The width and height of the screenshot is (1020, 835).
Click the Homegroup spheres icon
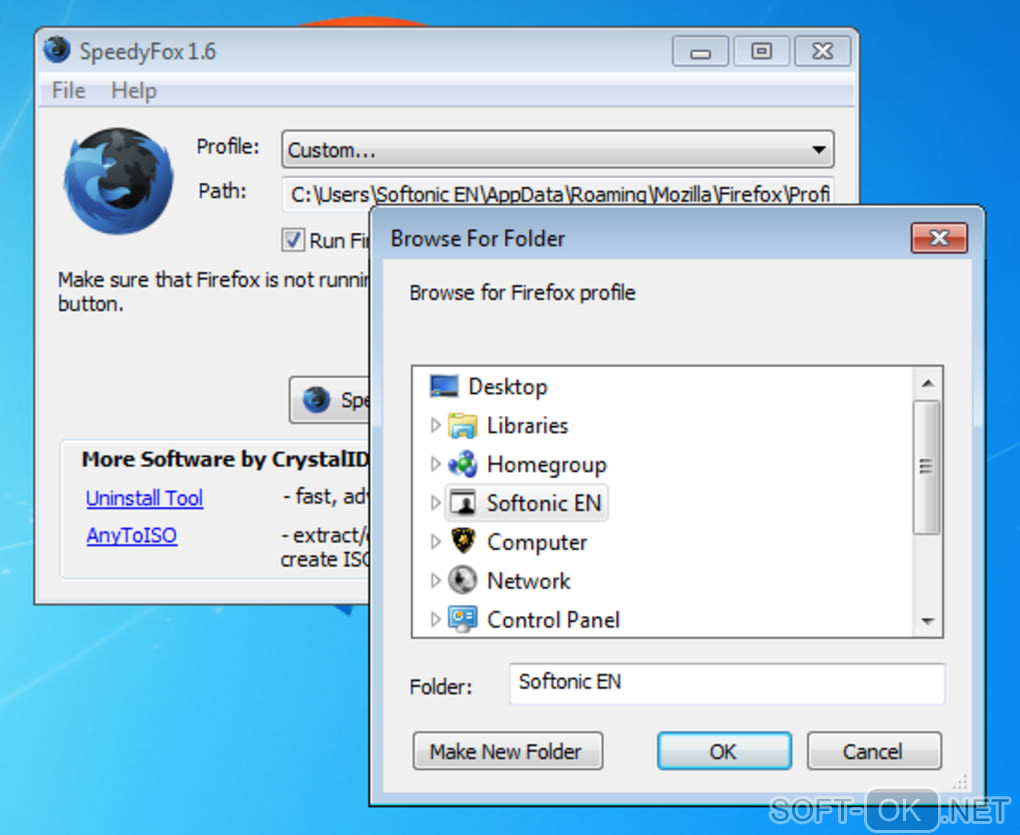coord(463,464)
